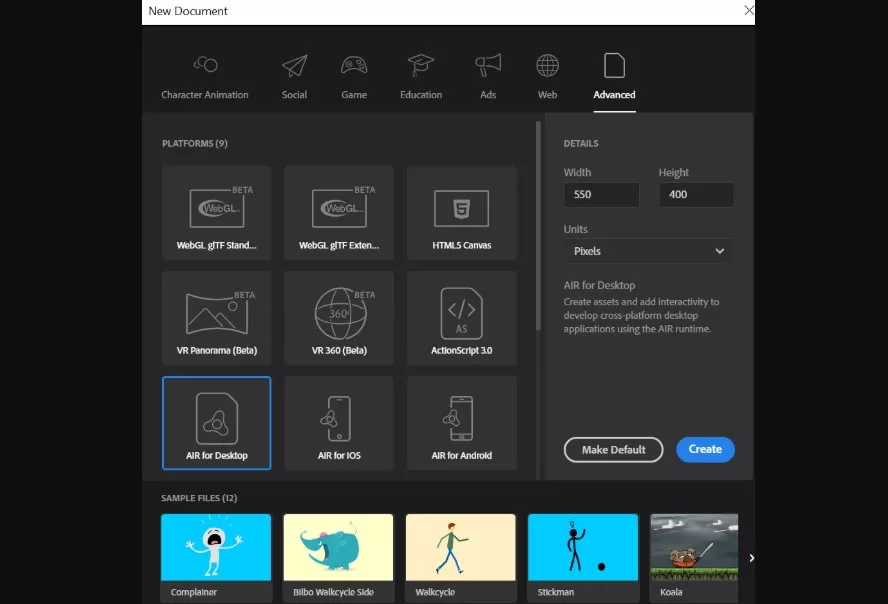Screen dimensions: 888x604
Task: Open the Bilbo Walkcycle Side sample
Action: 338,558
